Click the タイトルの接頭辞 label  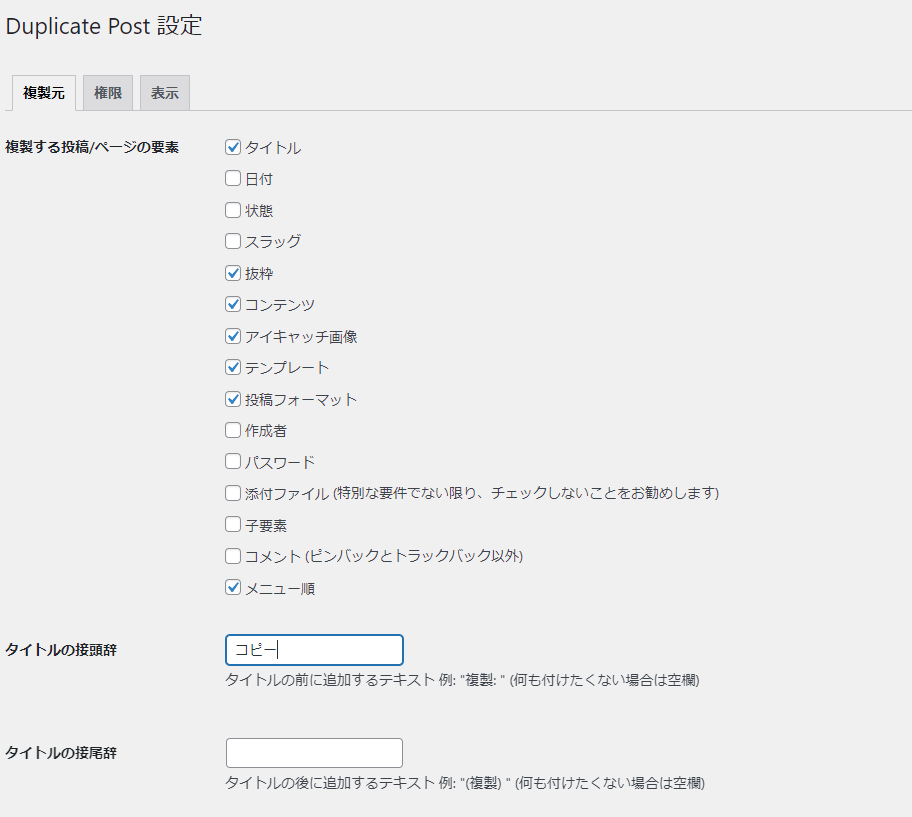[61, 650]
